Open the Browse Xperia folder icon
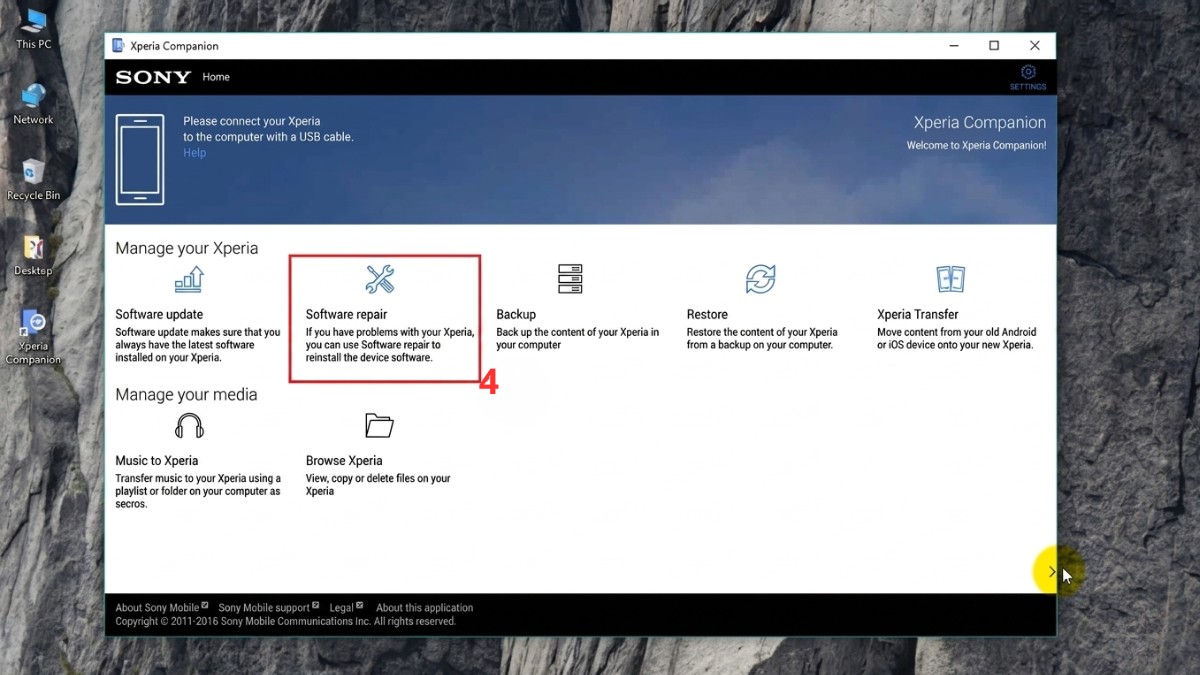1200x675 pixels. (380, 426)
